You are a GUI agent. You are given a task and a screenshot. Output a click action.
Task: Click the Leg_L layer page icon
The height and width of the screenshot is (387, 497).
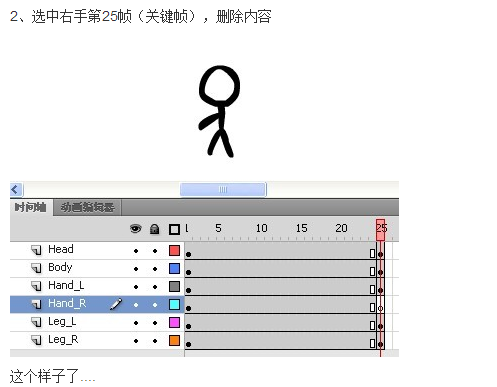click(x=36, y=322)
